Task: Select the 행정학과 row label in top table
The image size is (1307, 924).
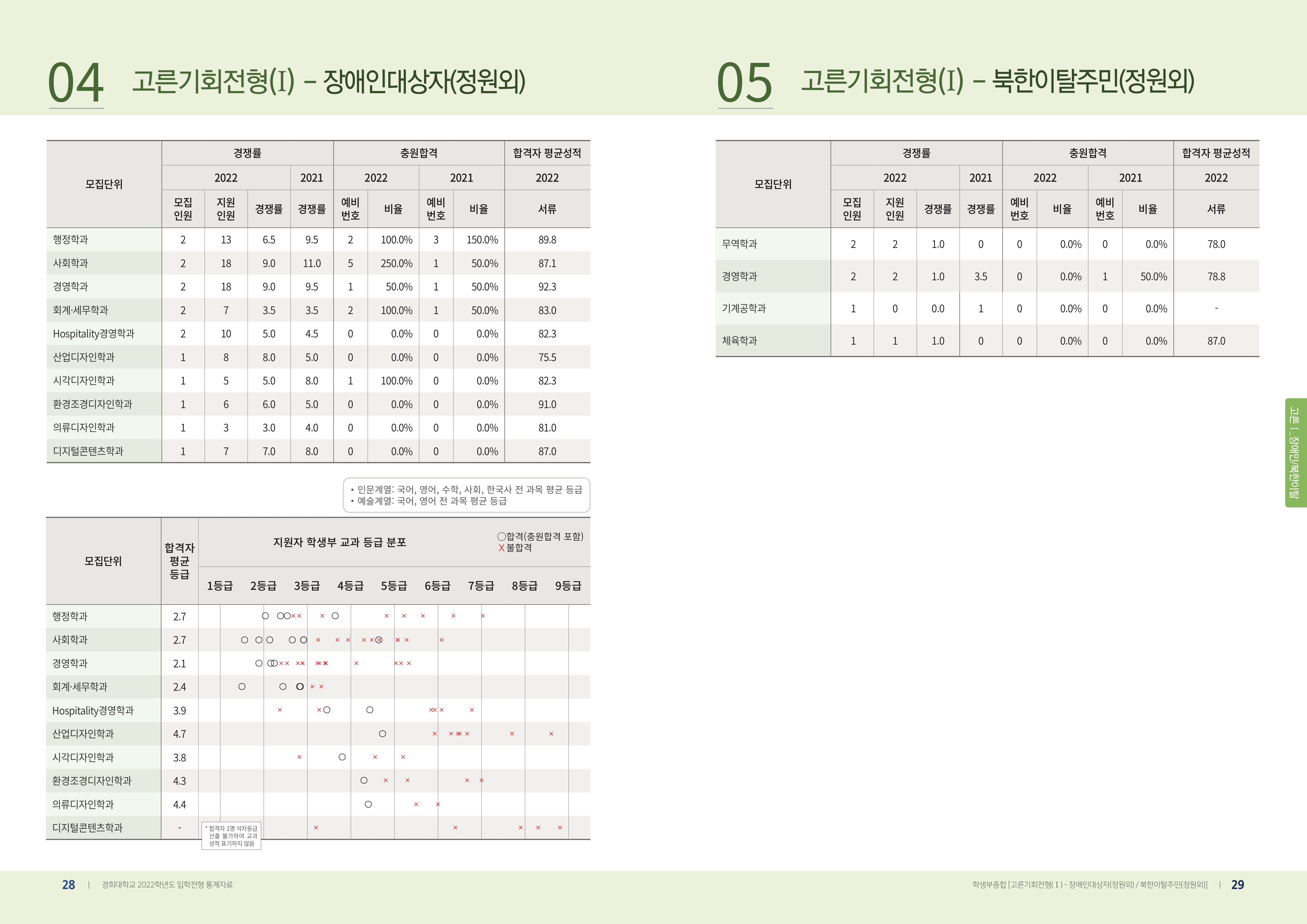Action: pyautogui.click(x=71, y=240)
